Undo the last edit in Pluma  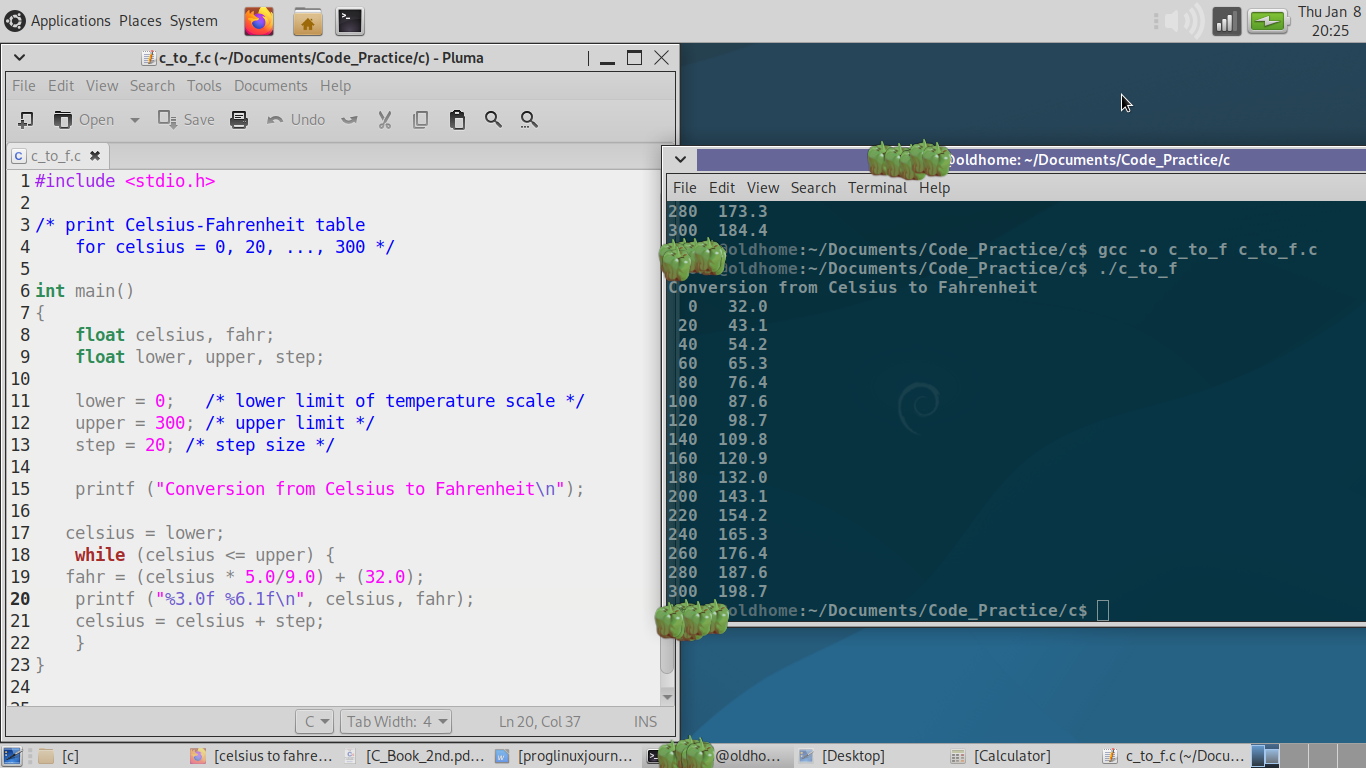[296, 120]
